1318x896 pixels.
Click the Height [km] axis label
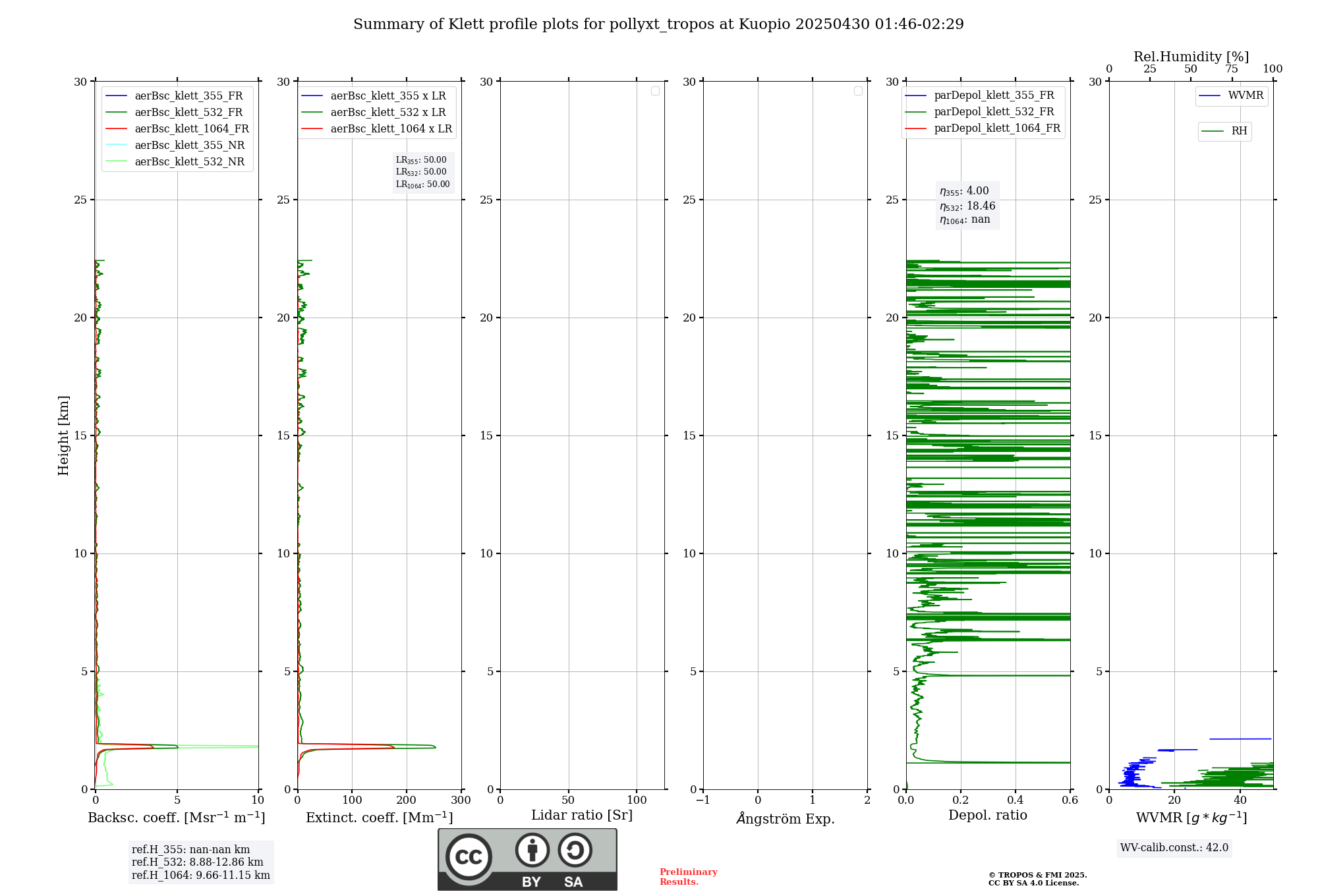pos(63,435)
